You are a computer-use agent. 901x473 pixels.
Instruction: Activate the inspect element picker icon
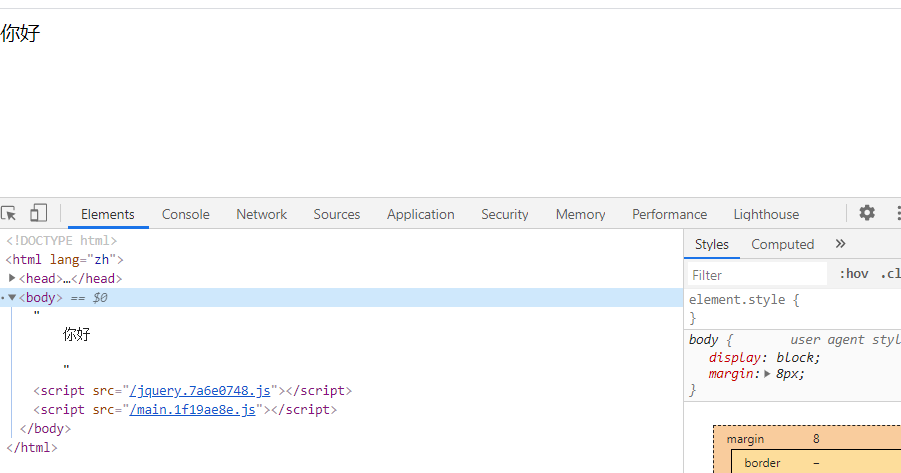pos(9,213)
